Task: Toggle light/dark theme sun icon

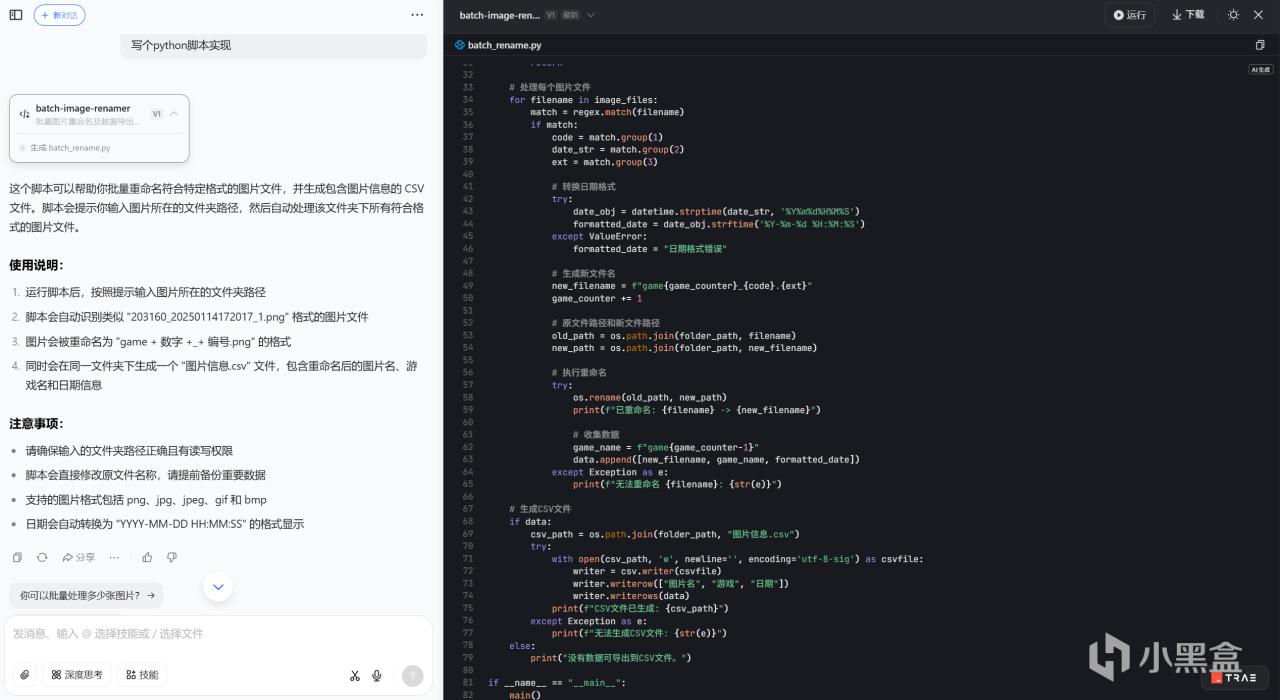Action: click(x=1233, y=15)
